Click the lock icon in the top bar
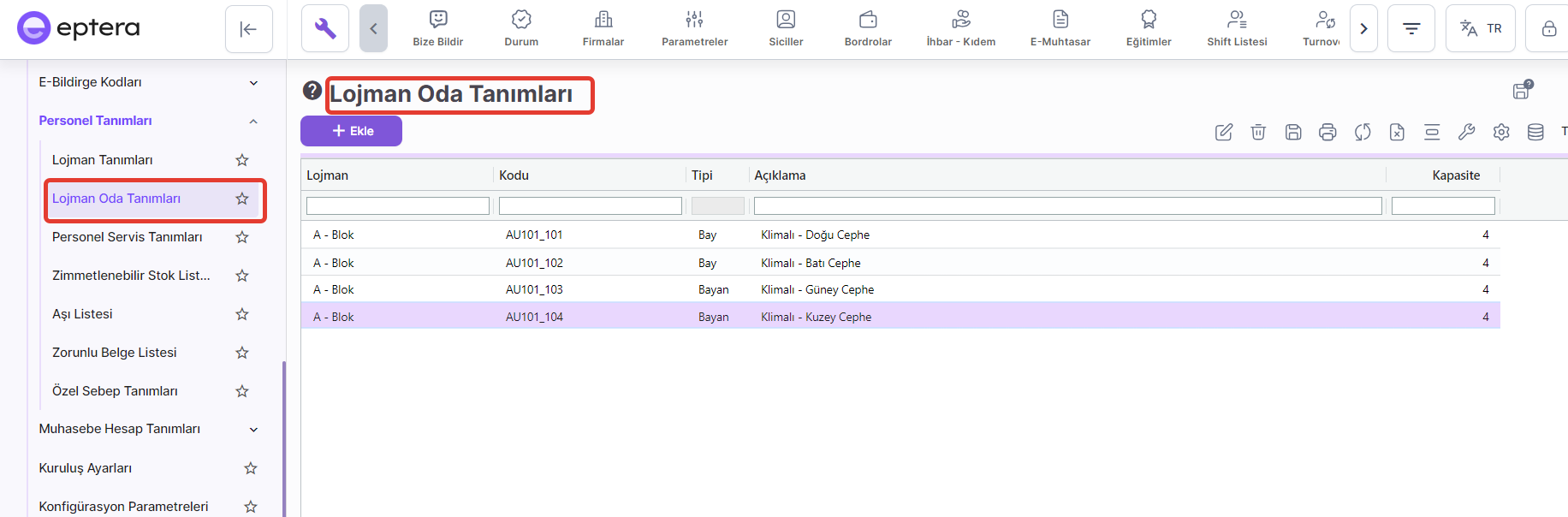Screen dimensions: 1568x517 (x=1548, y=28)
